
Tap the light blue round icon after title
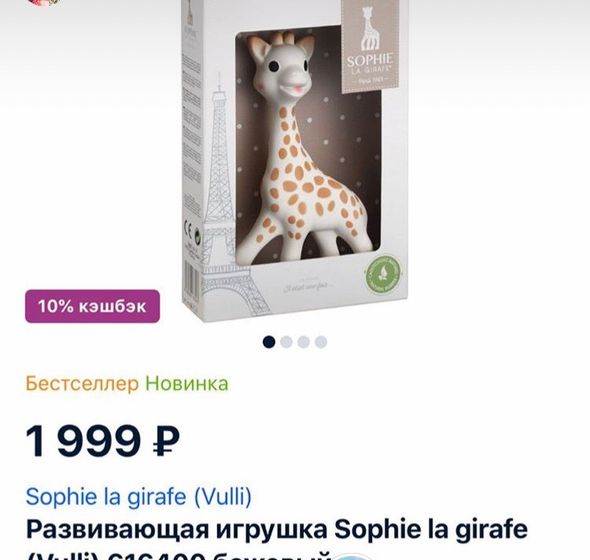[x=352, y=556]
